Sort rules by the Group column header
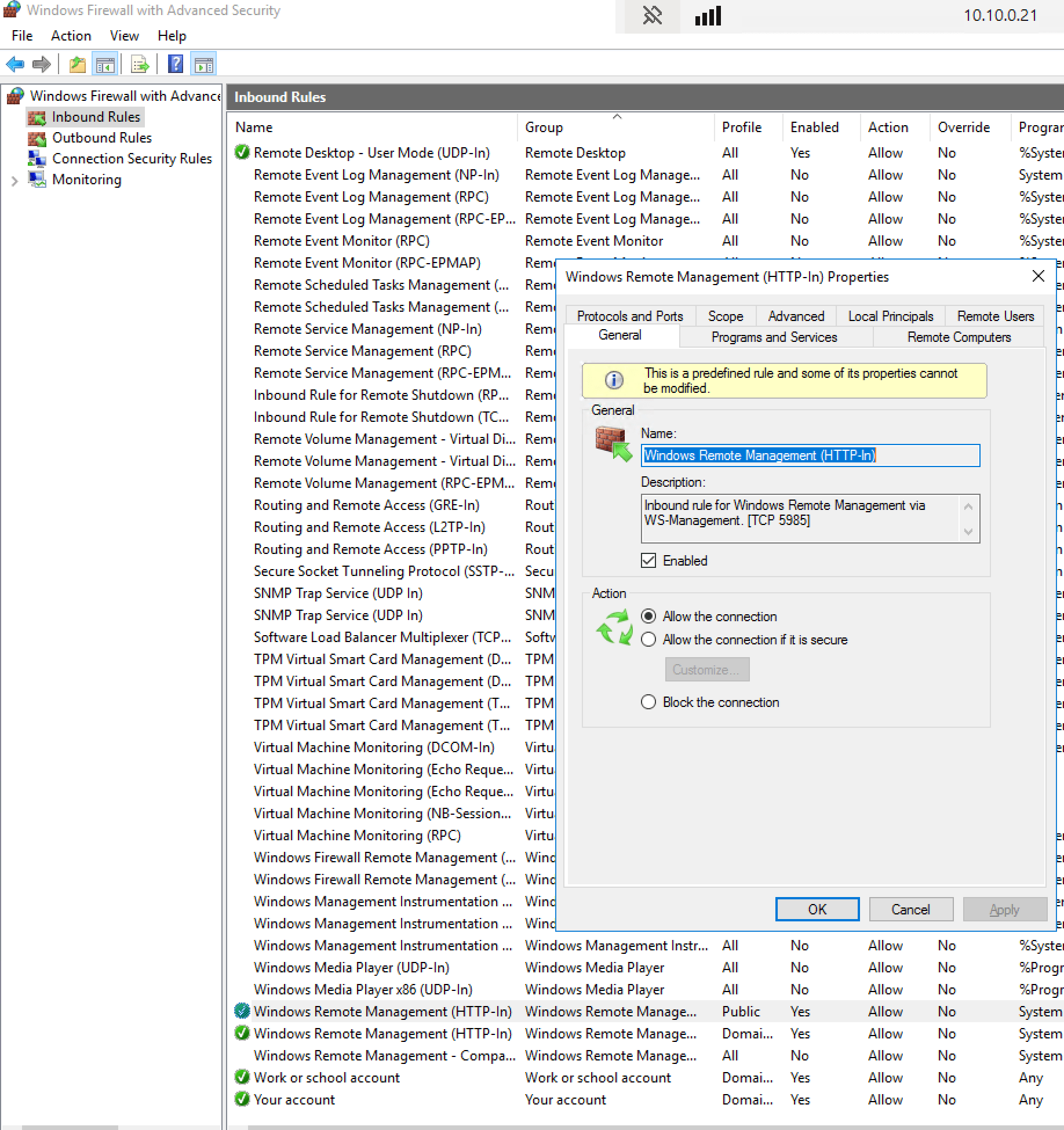This screenshot has width=1064, height=1130. [x=615, y=127]
